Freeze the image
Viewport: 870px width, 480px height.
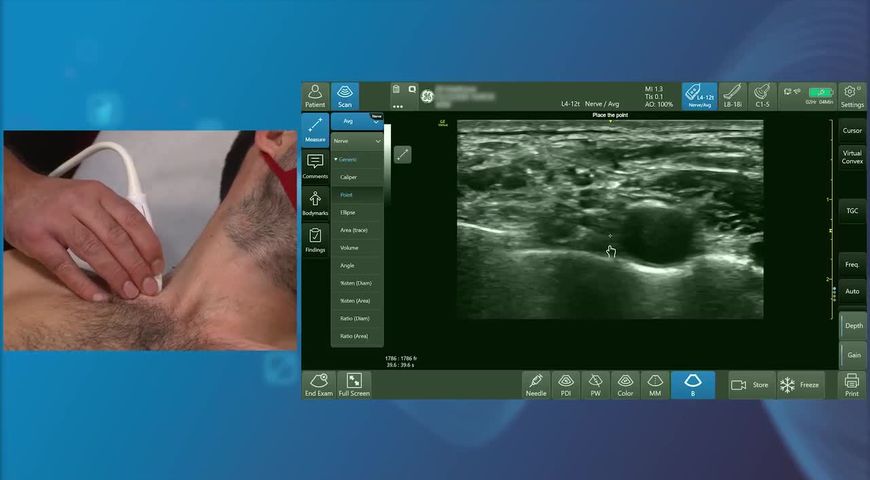click(x=800, y=385)
